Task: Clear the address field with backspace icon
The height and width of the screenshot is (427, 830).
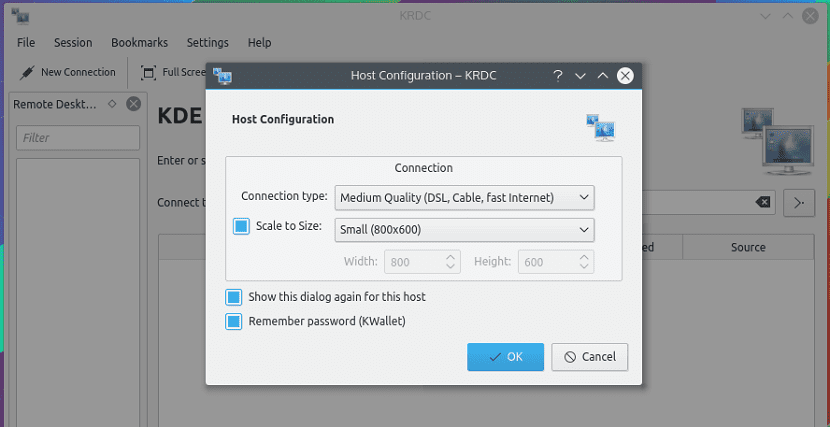Action: [x=762, y=202]
